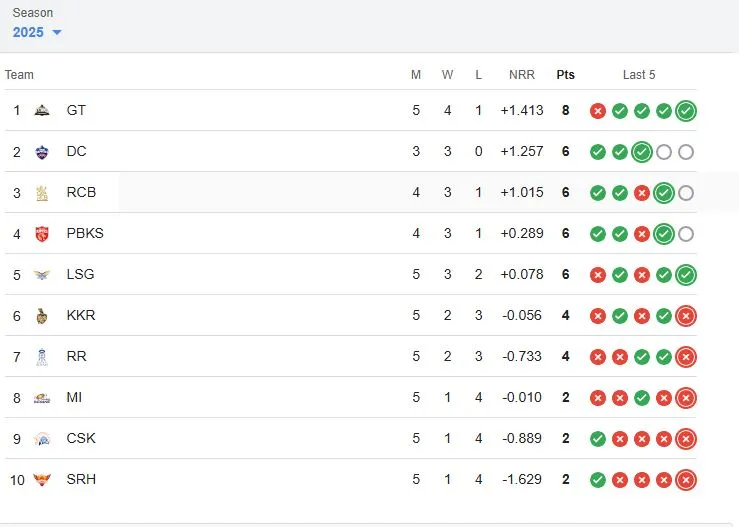The height and width of the screenshot is (527, 739).
Task: Open the PBKS team name link
Action: click(85, 233)
